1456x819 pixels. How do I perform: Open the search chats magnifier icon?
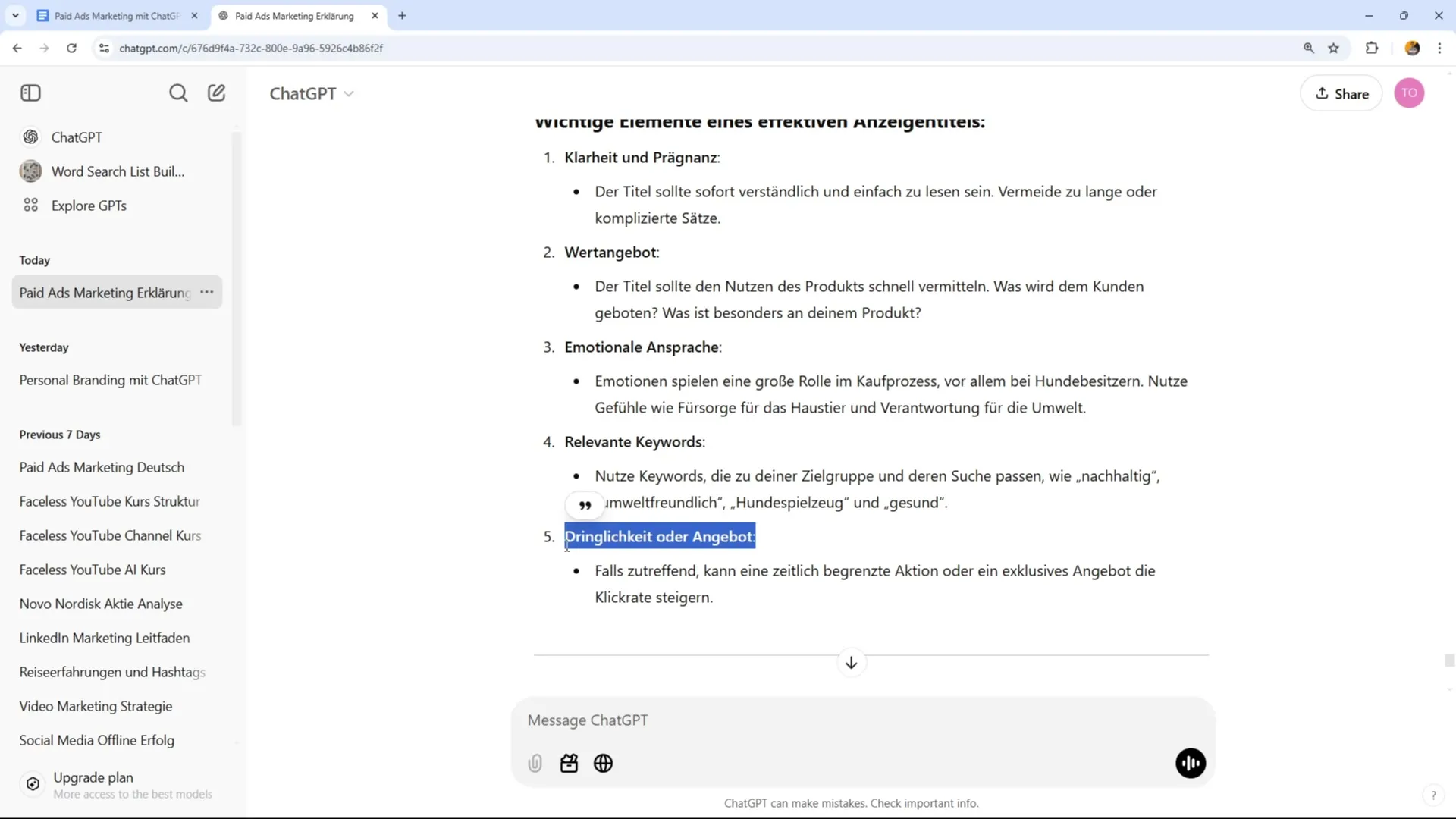point(178,93)
